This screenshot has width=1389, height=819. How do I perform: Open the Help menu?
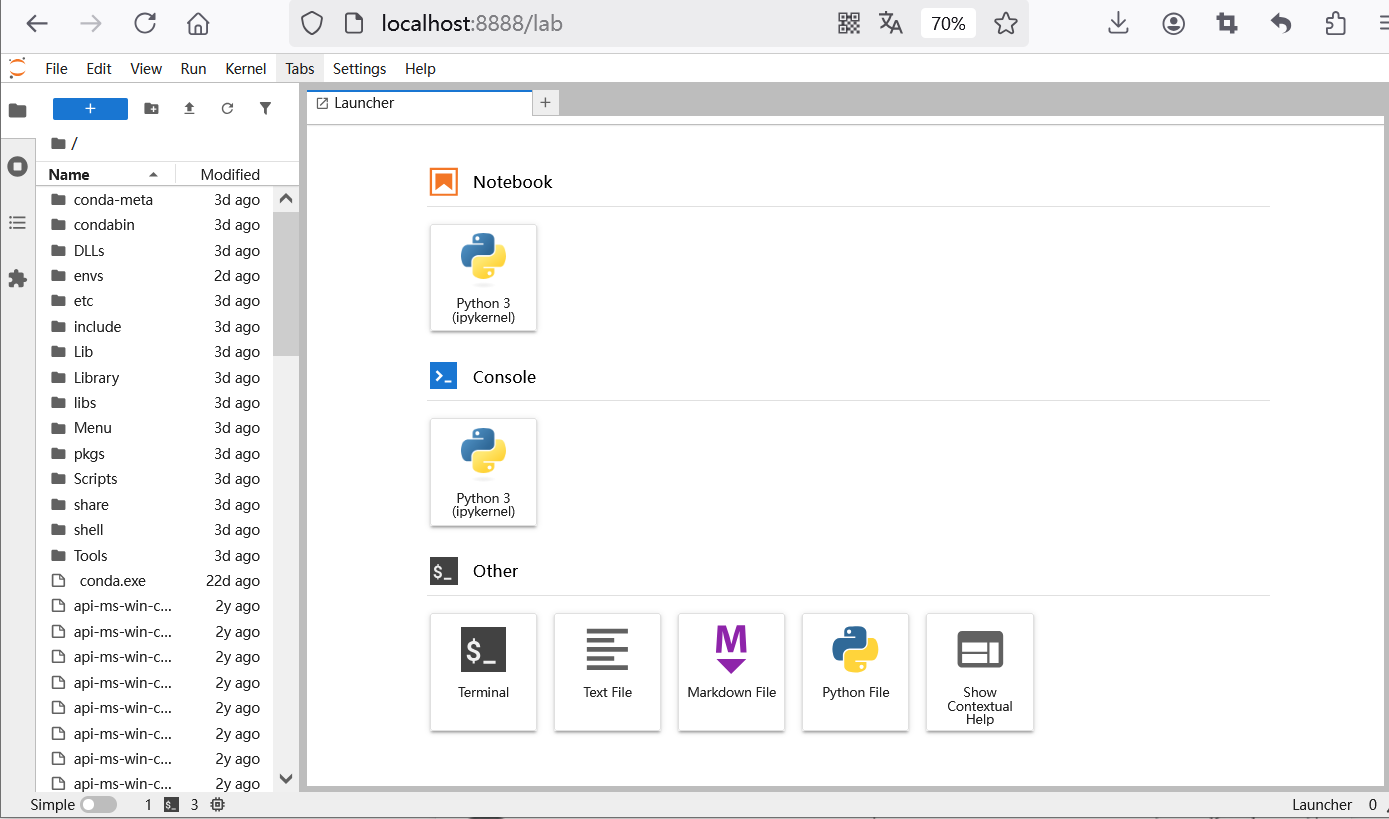pos(420,68)
